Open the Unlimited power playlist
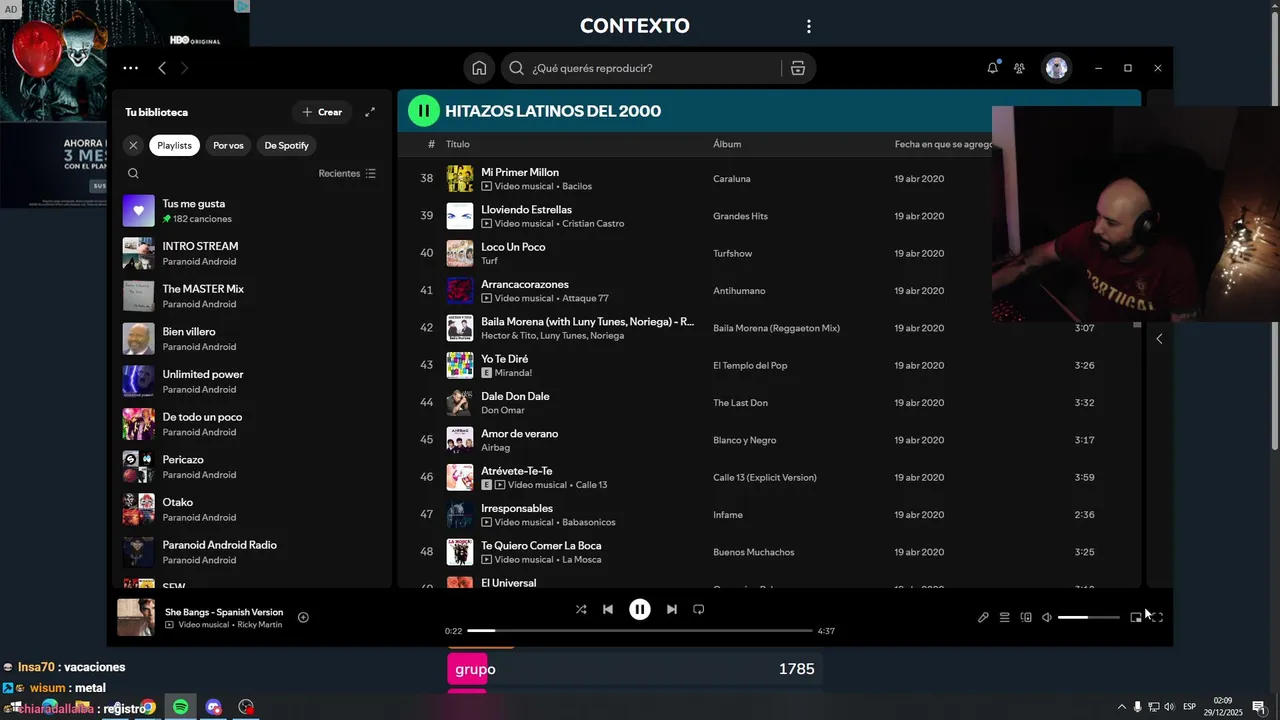 [x=252, y=381]
